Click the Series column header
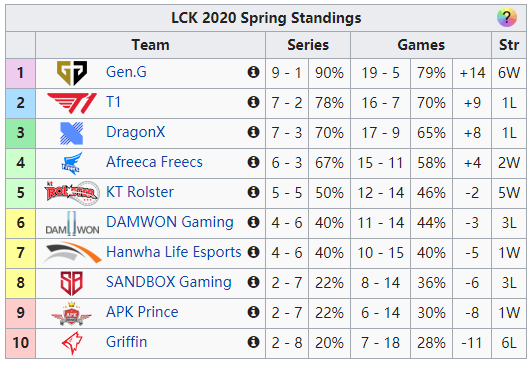This screenshot has width=530, height=365. (x=308, y=45)
